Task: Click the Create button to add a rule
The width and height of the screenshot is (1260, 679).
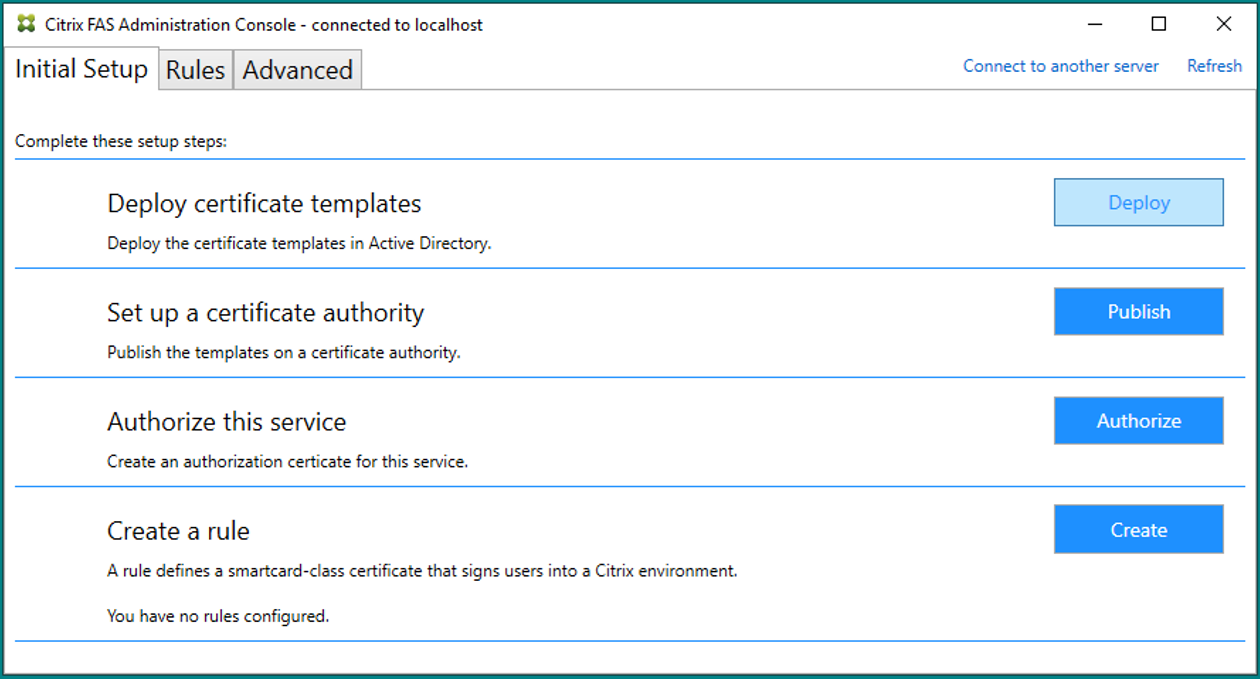Action: click(1138, 530)
